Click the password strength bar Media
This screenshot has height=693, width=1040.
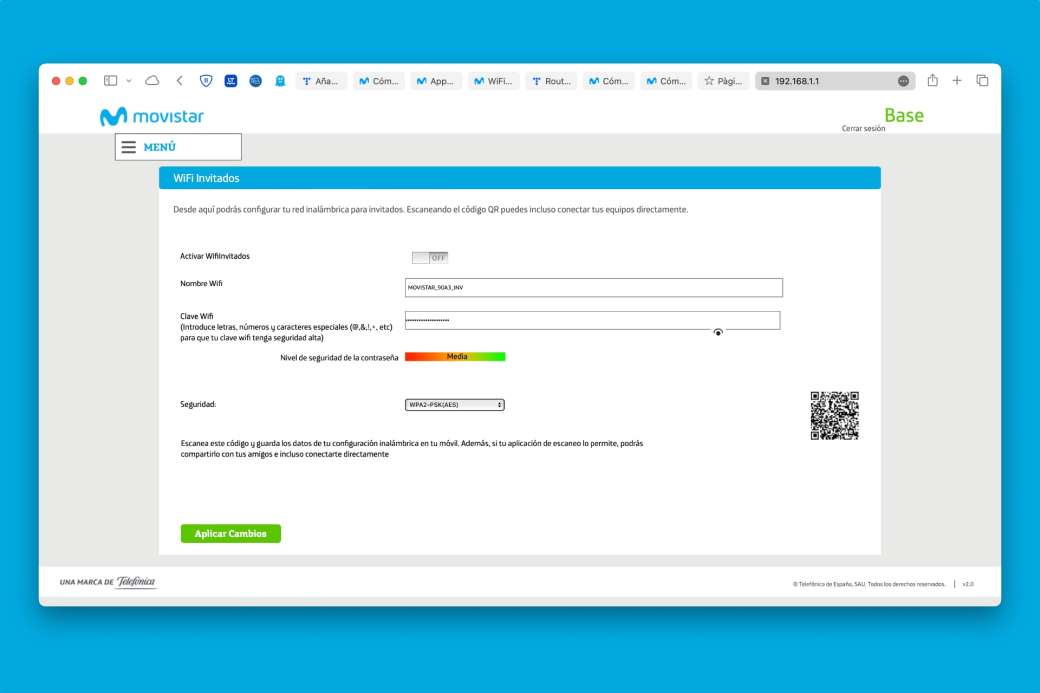455,357
